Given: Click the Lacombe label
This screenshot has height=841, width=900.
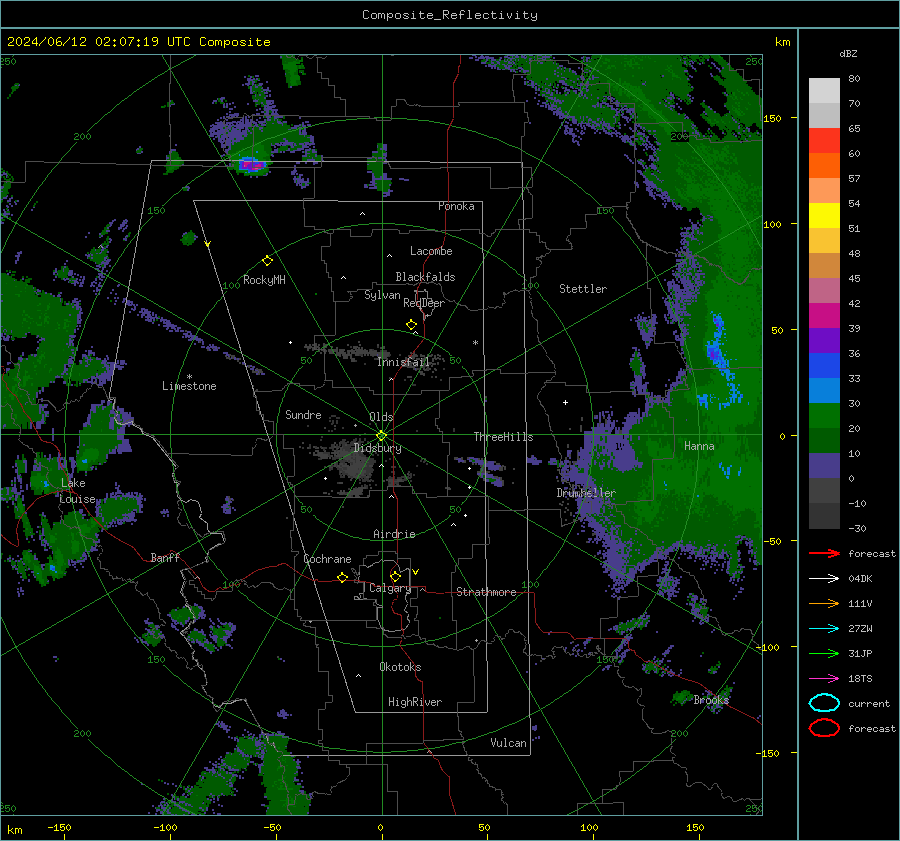Looking at the screenshot, I should coord(431,251).
